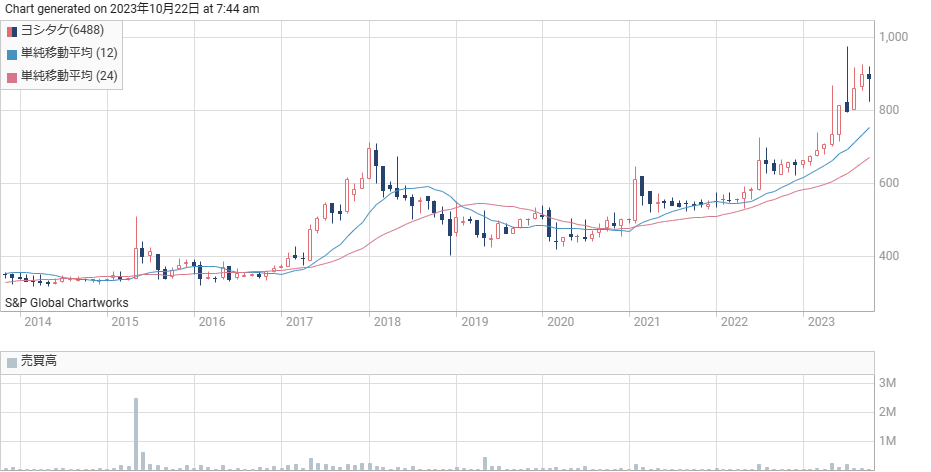Screen dimensions: 931x472
Task: Click the 2M volume axis label
Action: click(x=888, y=412)
